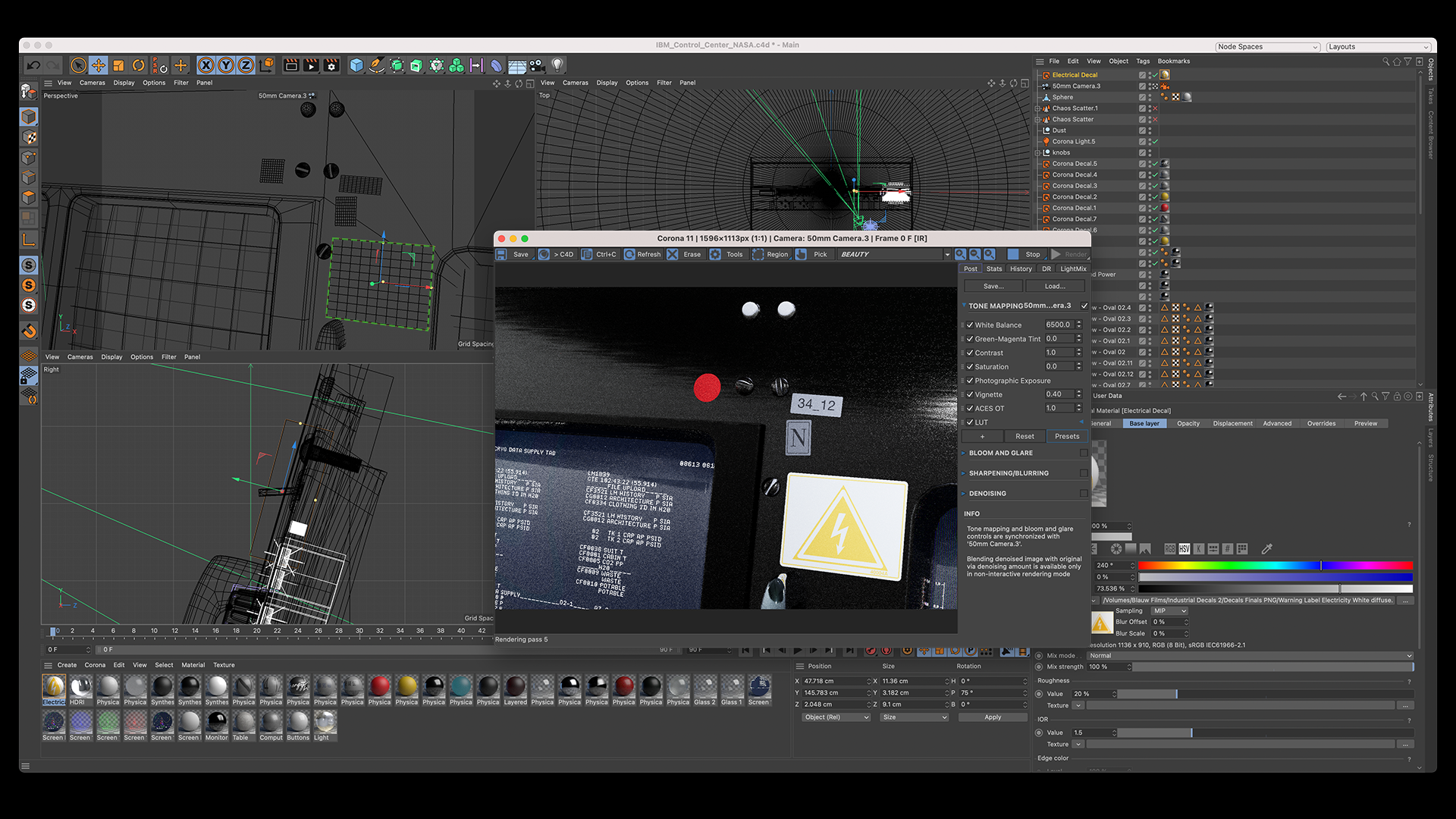Toggle the Z axis lock
This screenshot has width=1456, height=819.
tap(246, 65)
